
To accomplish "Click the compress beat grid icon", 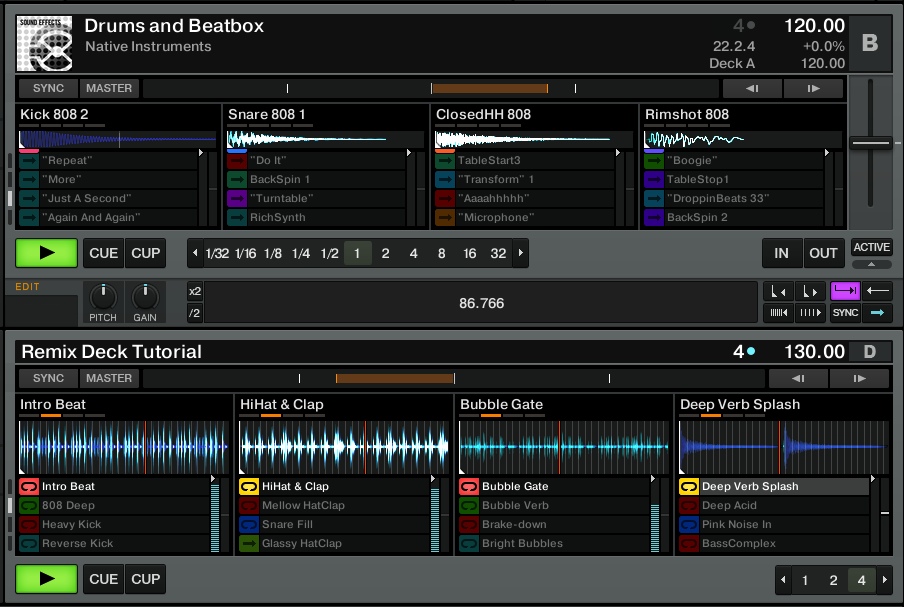I will tap(778, 312).
